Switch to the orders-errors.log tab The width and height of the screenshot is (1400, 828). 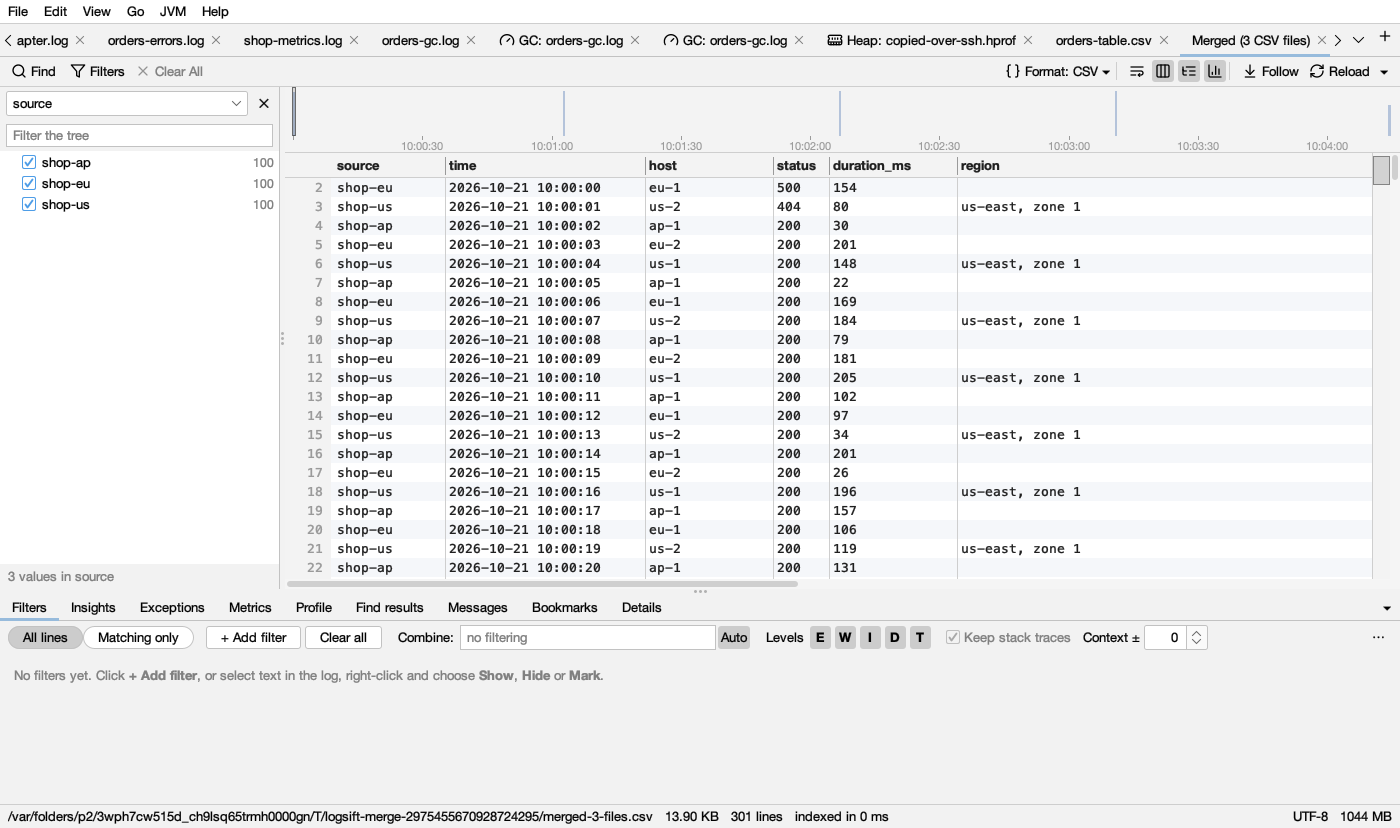coord(156,40)
